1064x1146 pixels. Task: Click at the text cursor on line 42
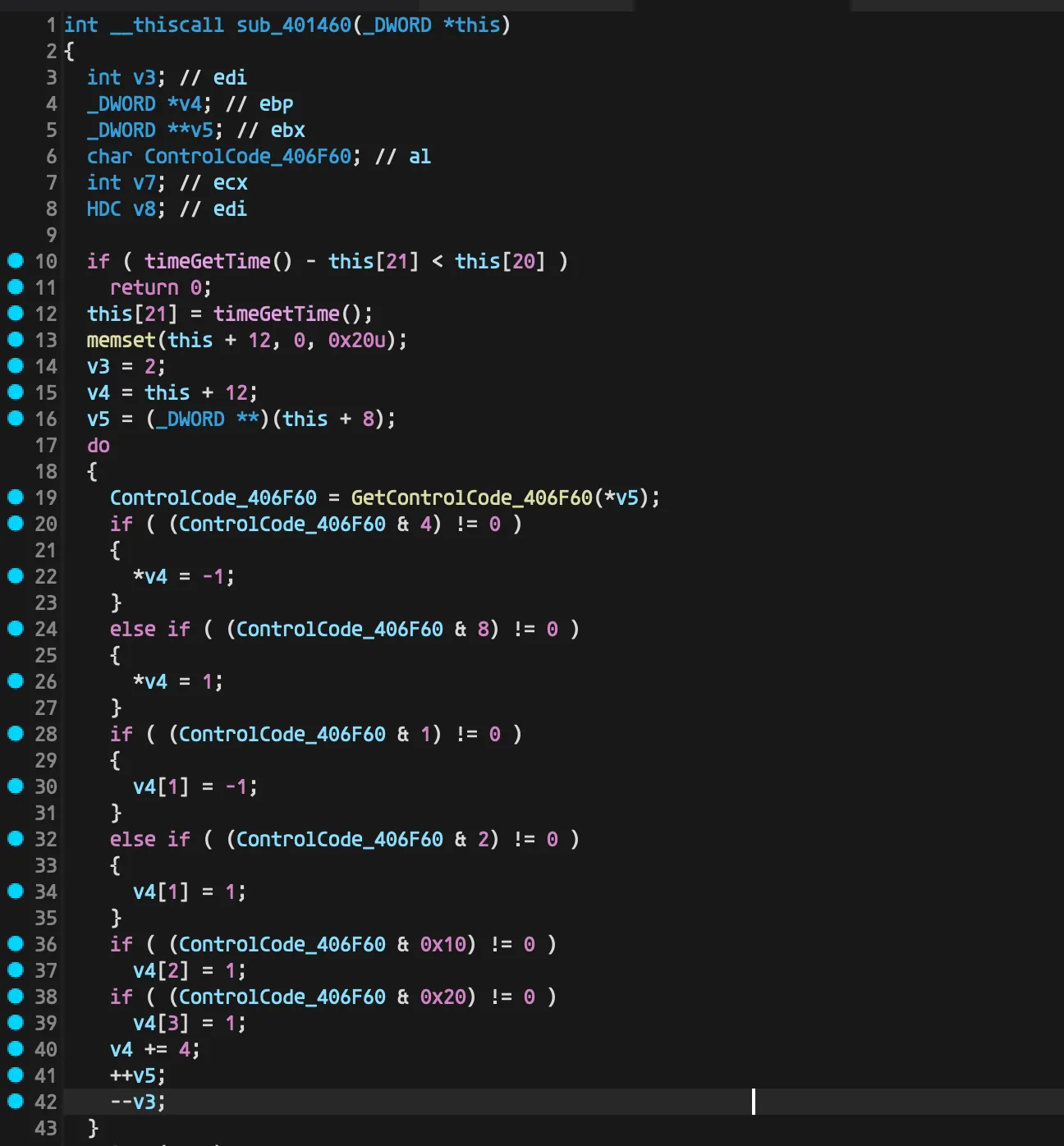(x=754, y=1102)
